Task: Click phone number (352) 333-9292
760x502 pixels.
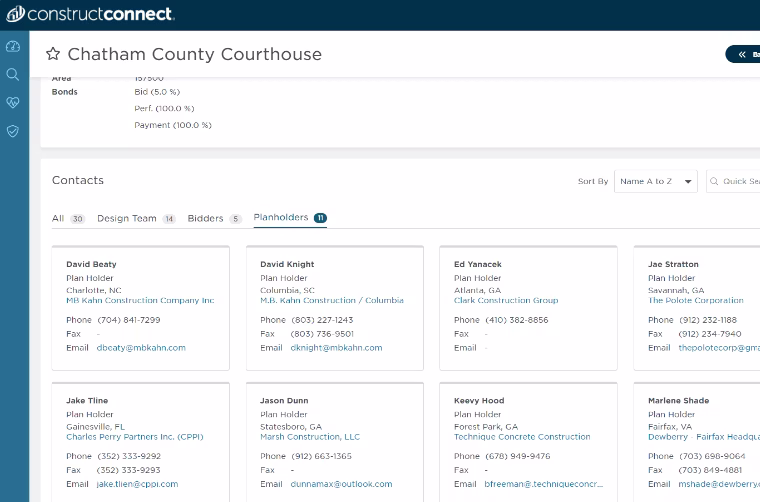Action: coord(129,456)
